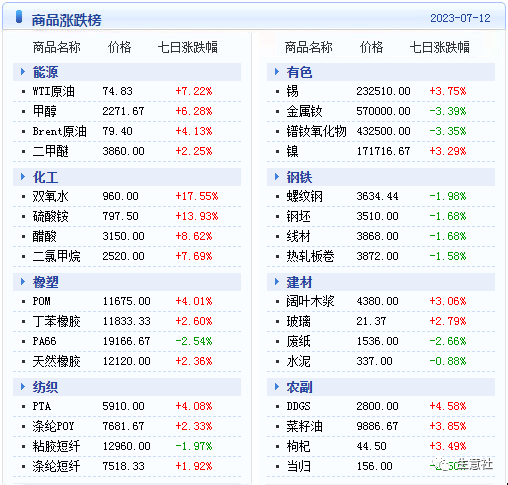Open the 能源 category heading
This screenshot has width=508, height=485.
point(45,72)
